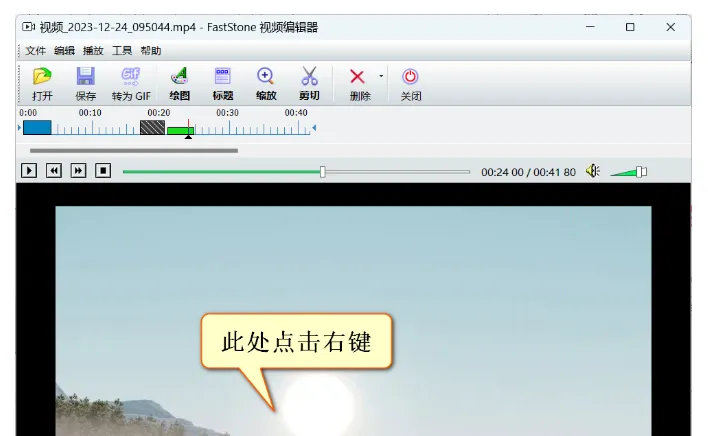Cut the clip with 剪切 scissors

tap(309, 84)
